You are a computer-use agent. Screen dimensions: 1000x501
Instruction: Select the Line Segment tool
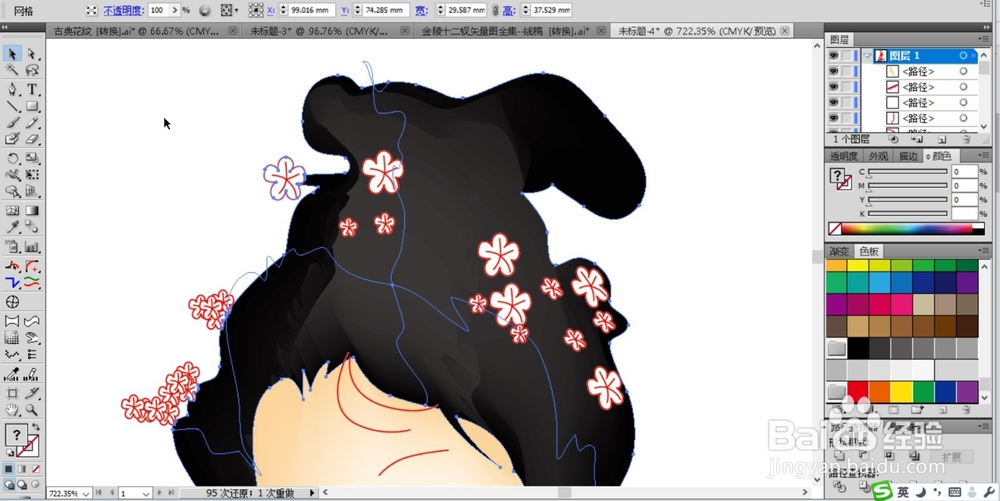coord(12,106)
